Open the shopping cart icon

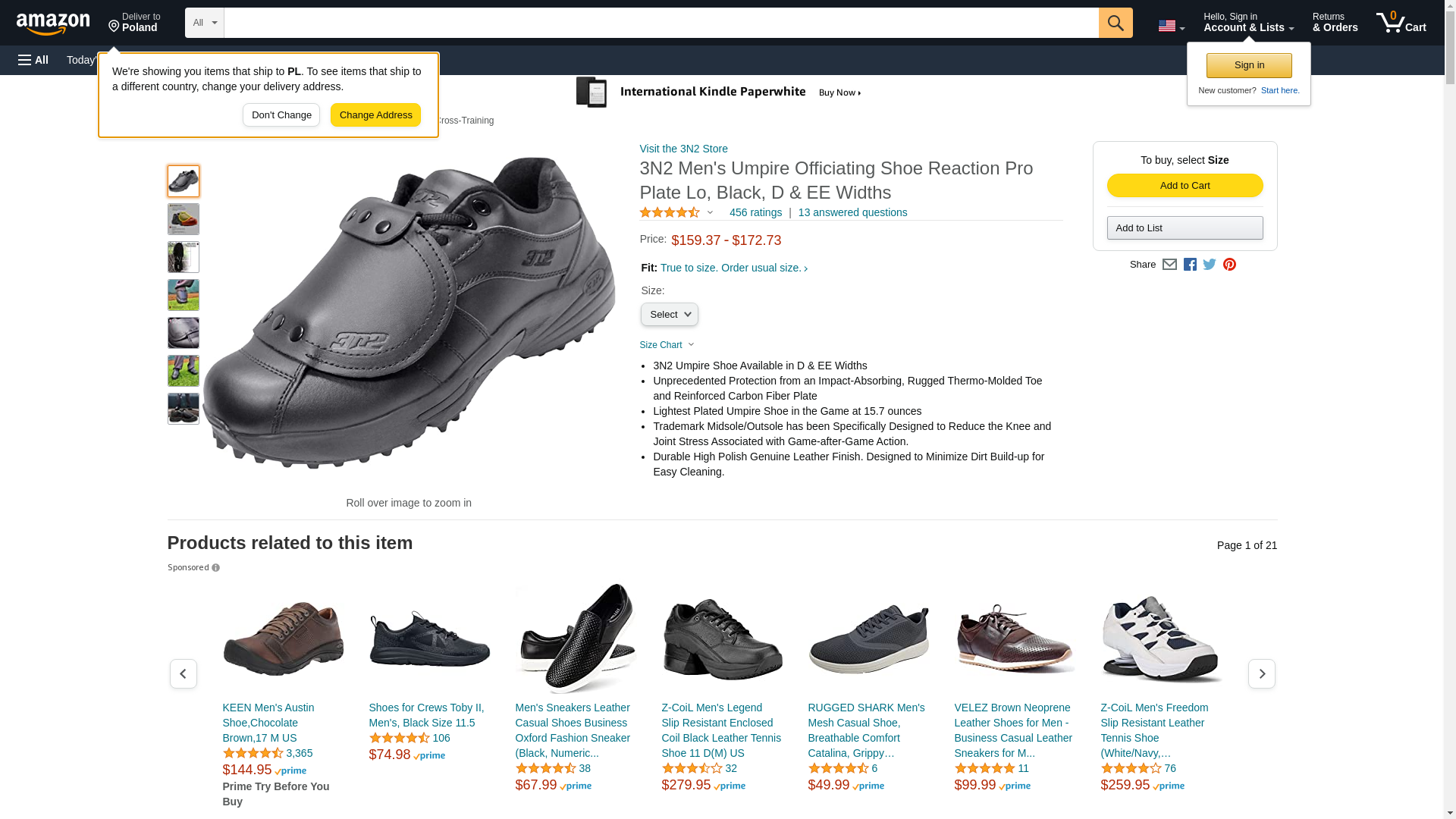[1401, 23]
